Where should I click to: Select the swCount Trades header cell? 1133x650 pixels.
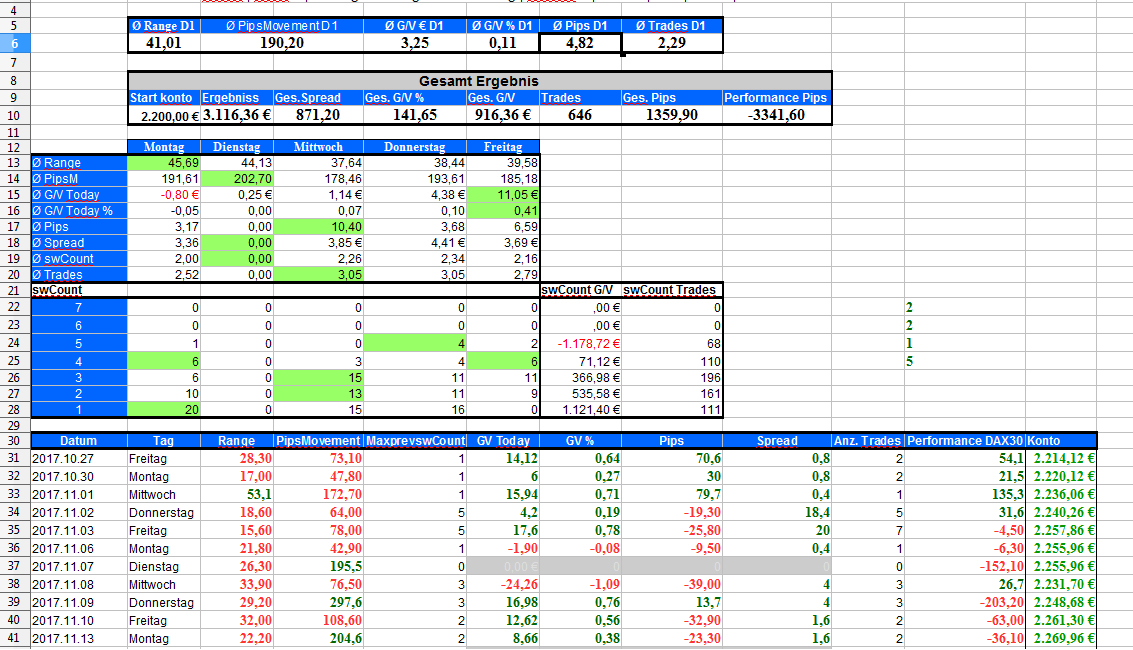click(671, 290)
